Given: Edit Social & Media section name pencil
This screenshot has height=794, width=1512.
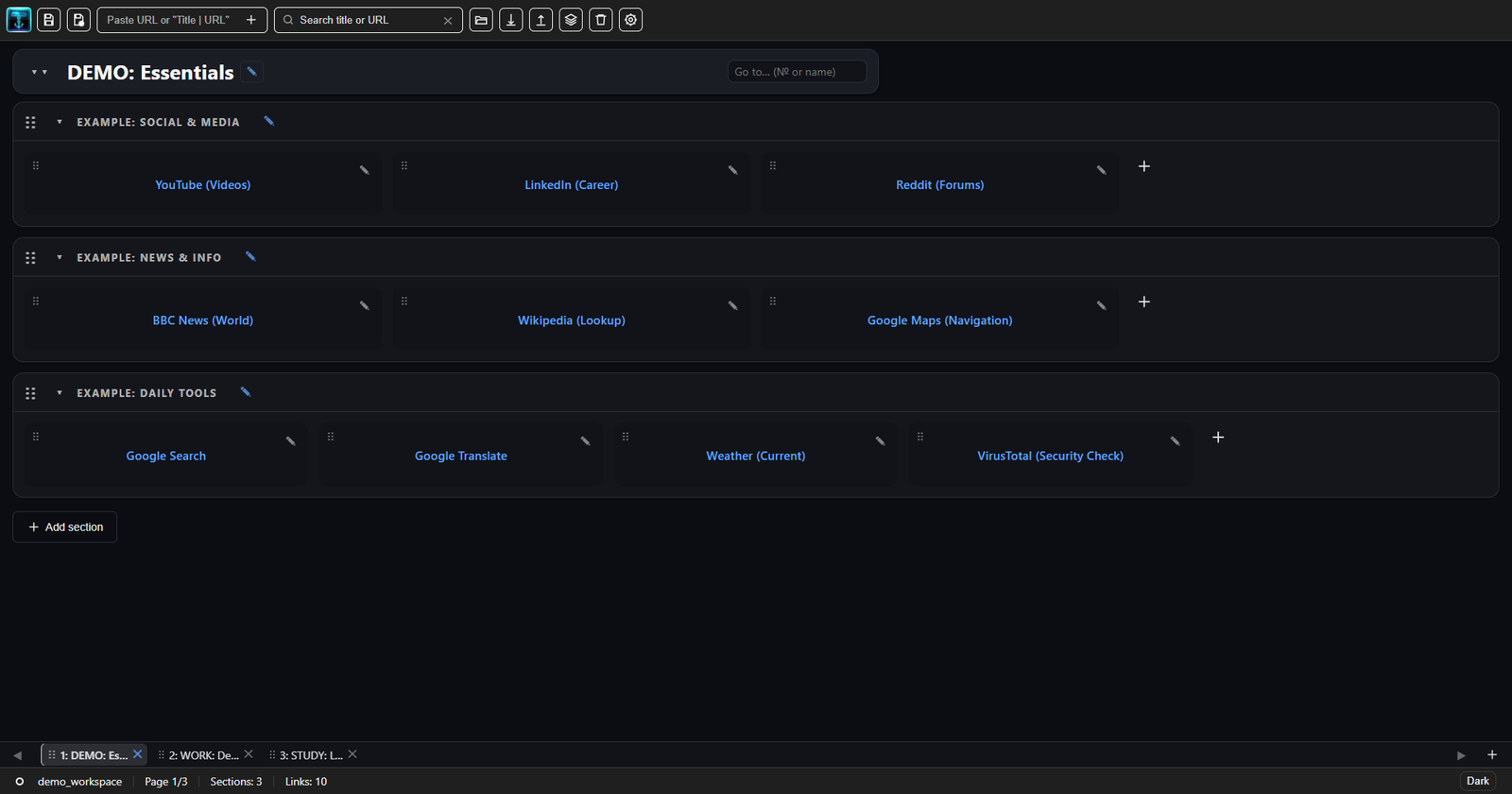Looking at the screenshot, I should pyautogui.click(x=269, y=121).
